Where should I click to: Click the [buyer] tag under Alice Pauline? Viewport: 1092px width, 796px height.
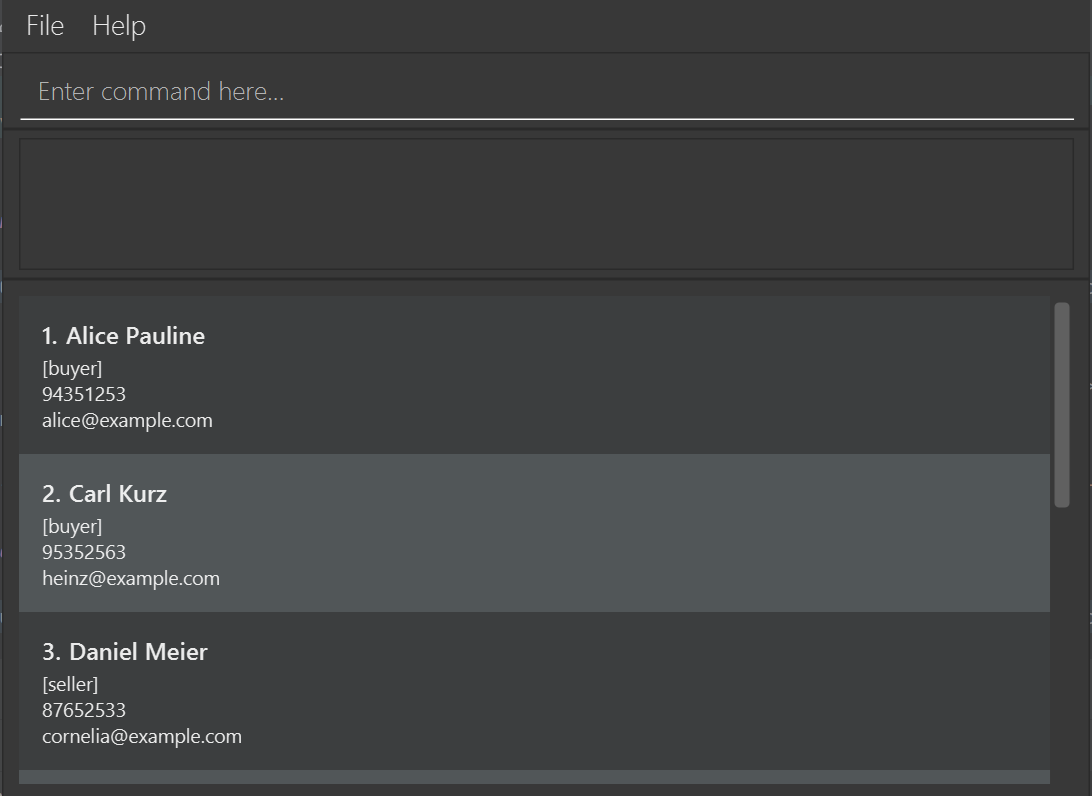coord(72,368)
